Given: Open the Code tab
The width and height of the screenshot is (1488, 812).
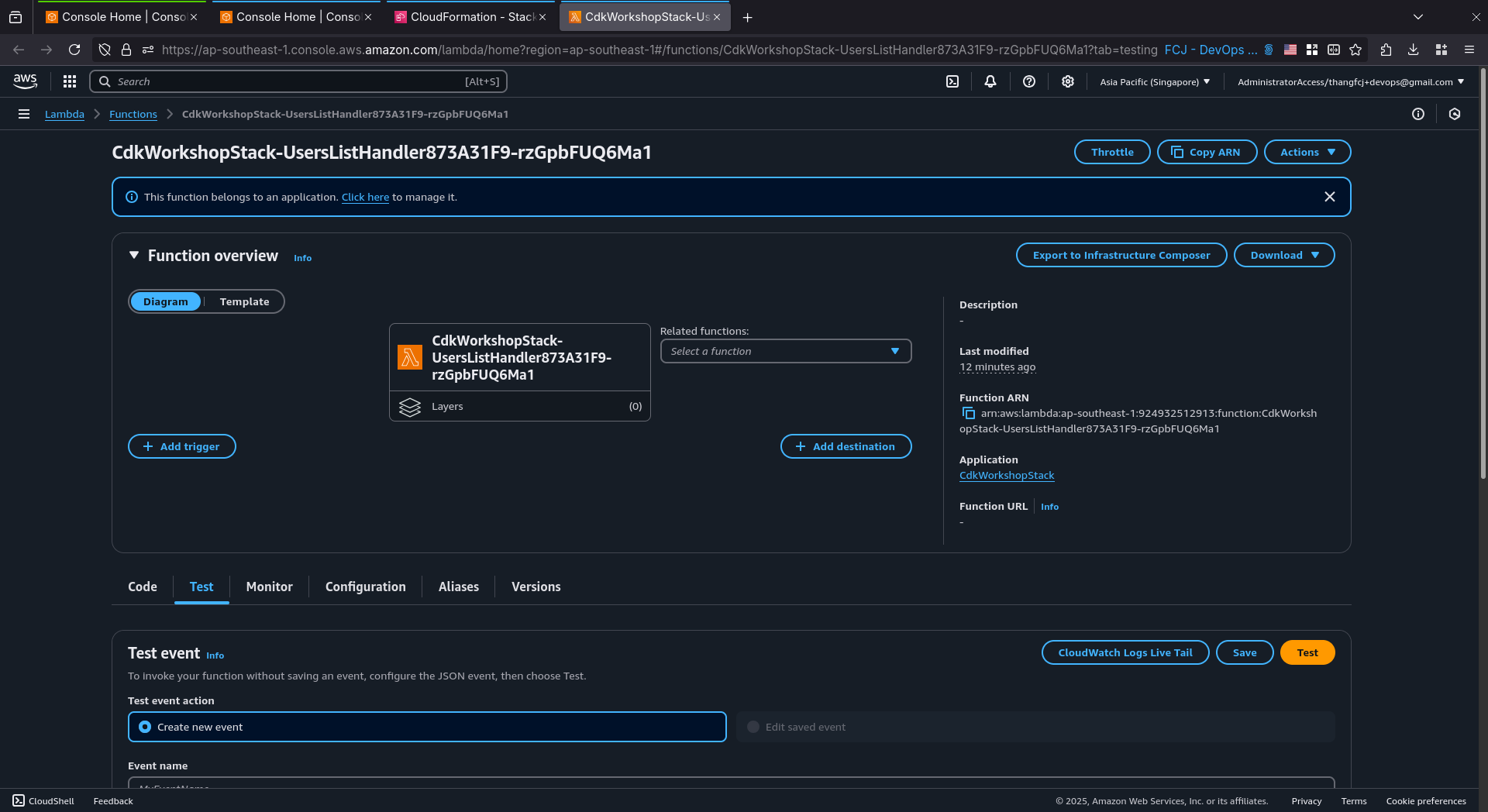Looking at the screenshot, I should 143,587.
